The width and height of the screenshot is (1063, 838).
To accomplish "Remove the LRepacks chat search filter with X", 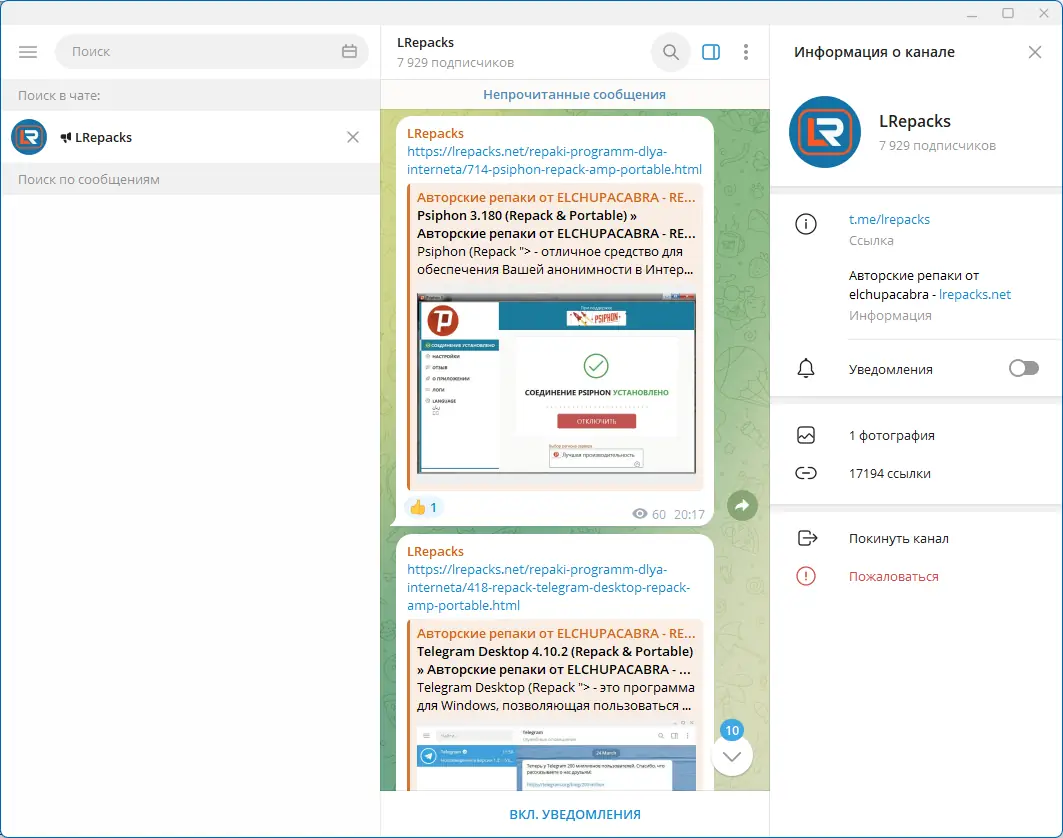I will coord(352,137).
